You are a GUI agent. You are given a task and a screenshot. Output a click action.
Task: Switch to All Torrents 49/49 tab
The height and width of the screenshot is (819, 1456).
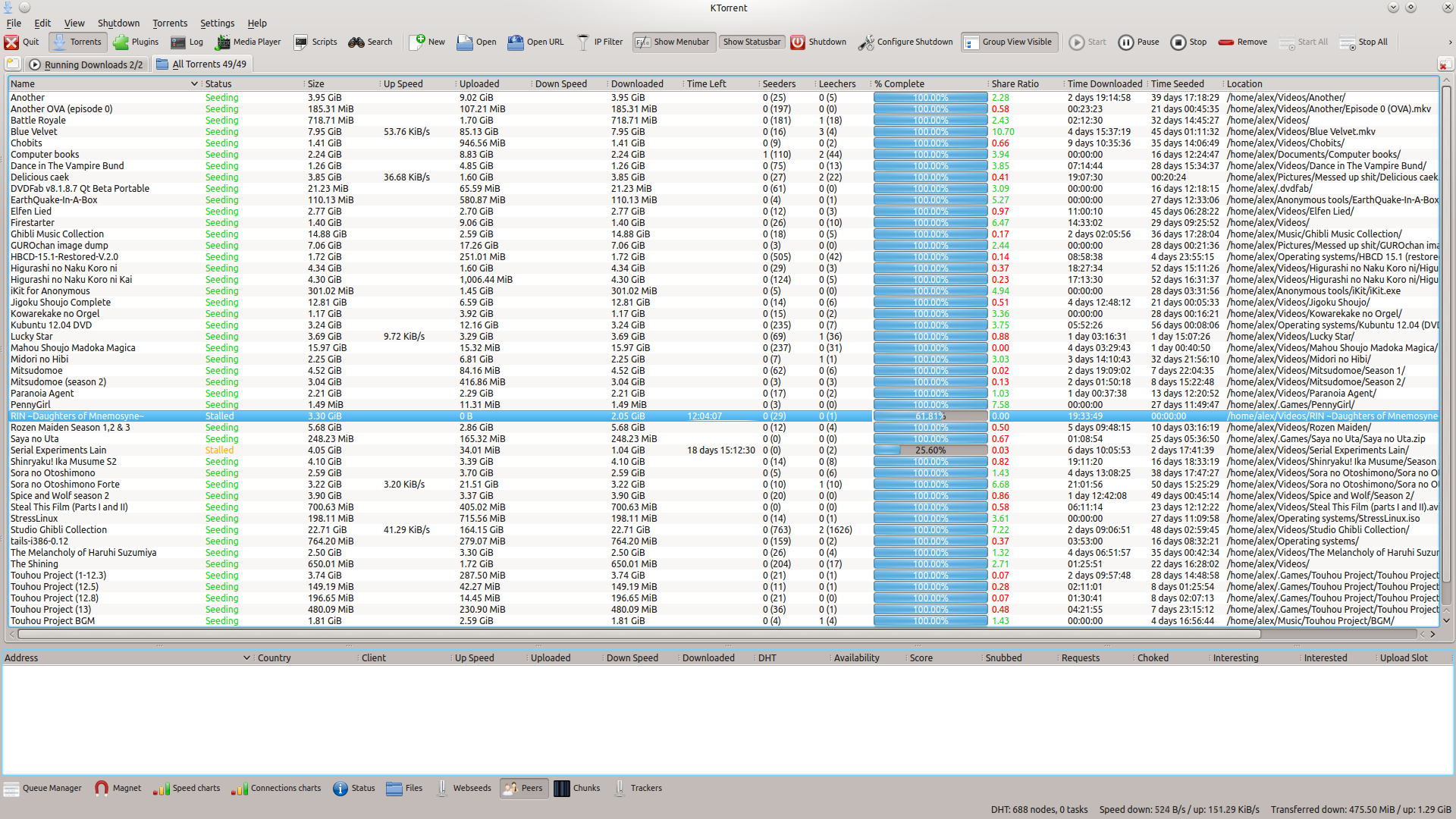click(201, 64)
